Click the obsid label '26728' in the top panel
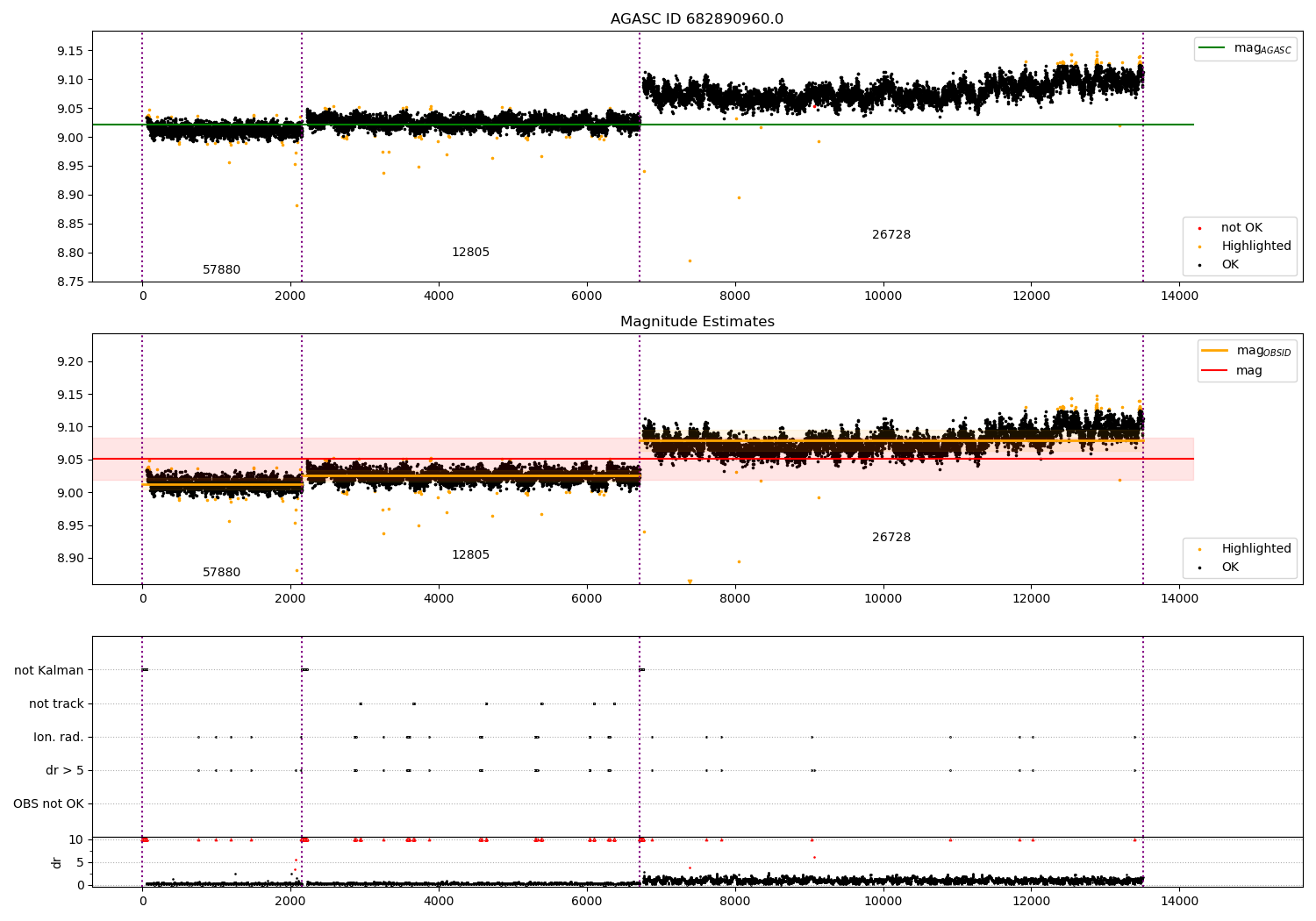Image resolution: width=1316 pixels, height=921 pixels. tap(891, 235)
